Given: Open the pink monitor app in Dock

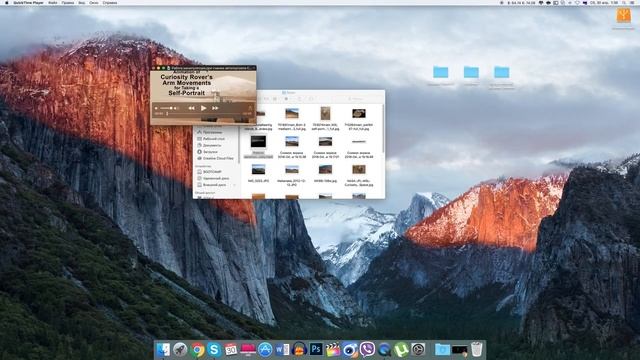Looking at the screenshot, I should point(248,350).
